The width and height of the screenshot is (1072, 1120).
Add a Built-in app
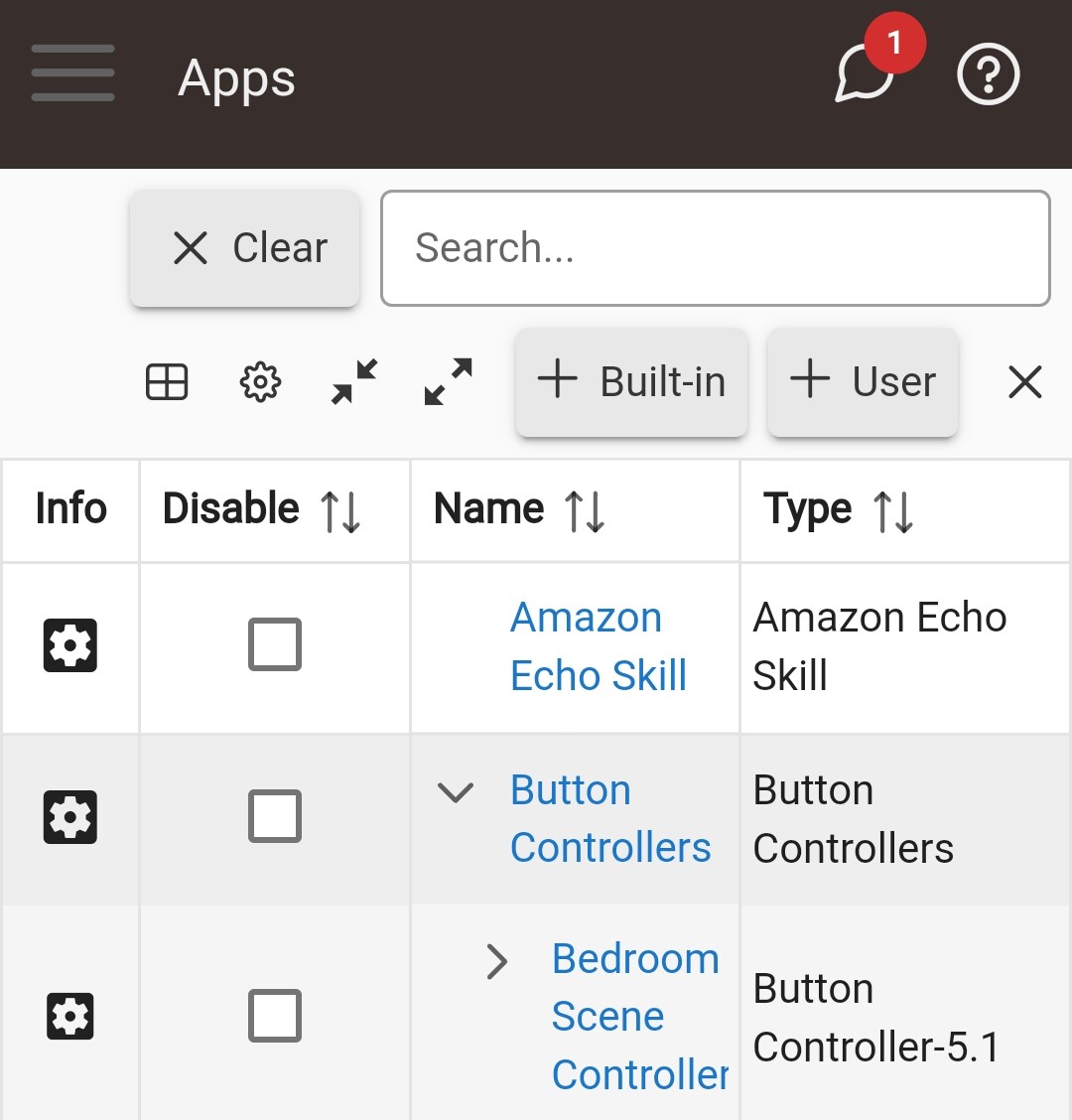pyautogui.click(x=632, y=381)
